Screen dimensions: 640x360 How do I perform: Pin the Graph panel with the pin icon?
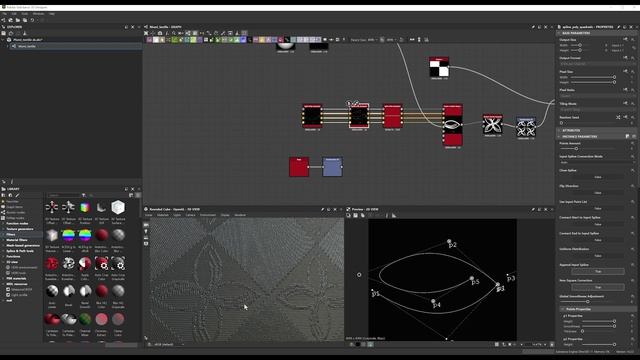(533, 27)
